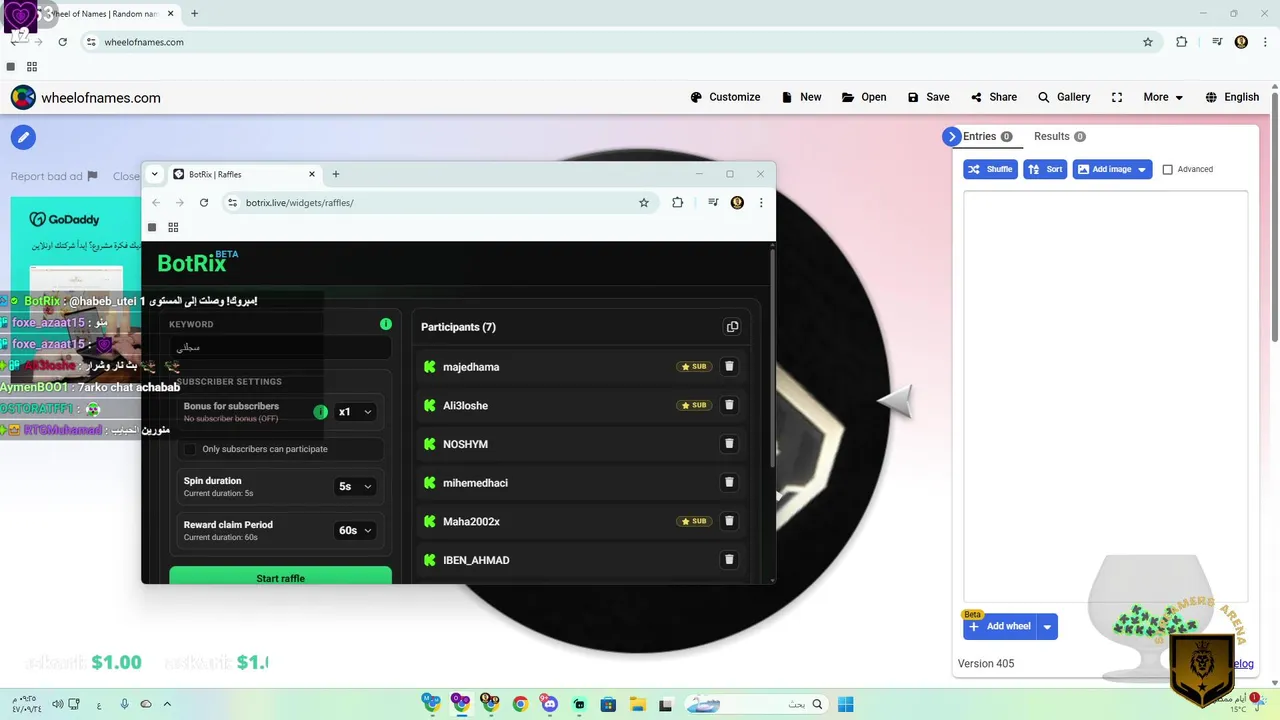Viewport: 1280px width, 720px height.
Task: Open the Windows Start menu
Action: point(845,704)
